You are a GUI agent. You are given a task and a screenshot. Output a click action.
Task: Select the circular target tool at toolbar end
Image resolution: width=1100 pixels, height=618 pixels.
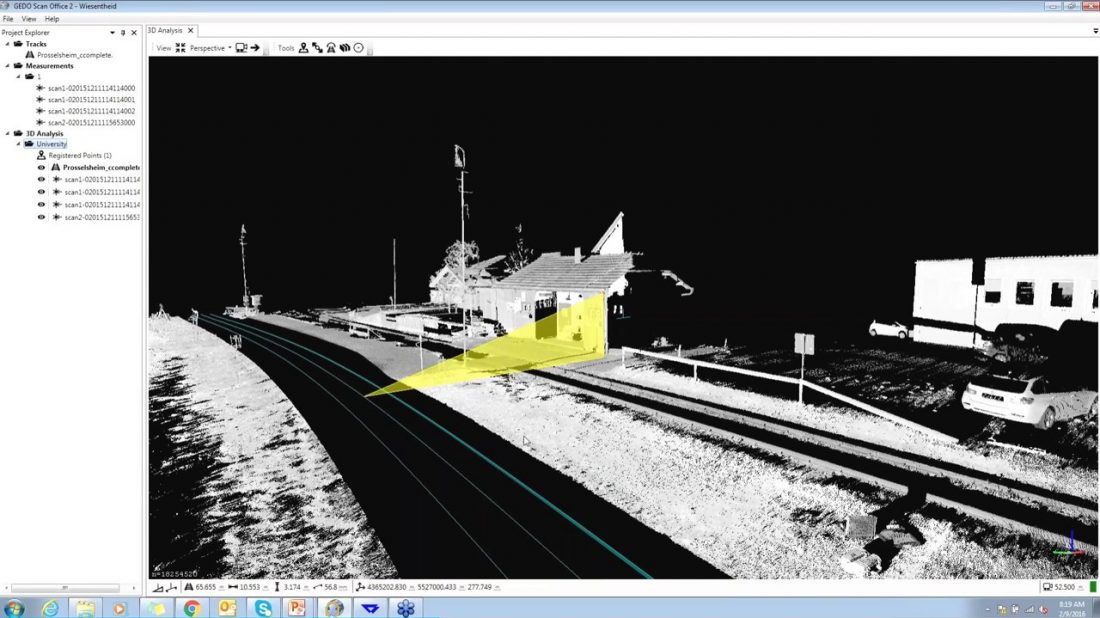point(357,47)
